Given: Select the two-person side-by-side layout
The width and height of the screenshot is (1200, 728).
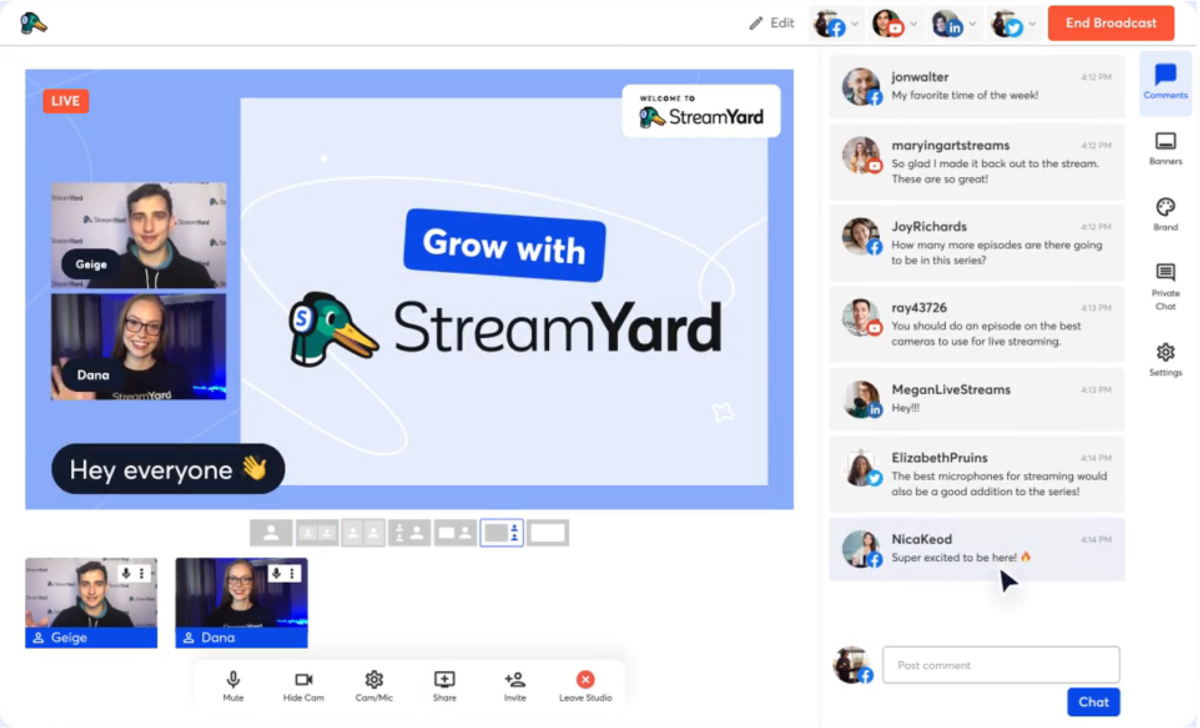Looking at the screenshot, I should (x=364, y=533).
